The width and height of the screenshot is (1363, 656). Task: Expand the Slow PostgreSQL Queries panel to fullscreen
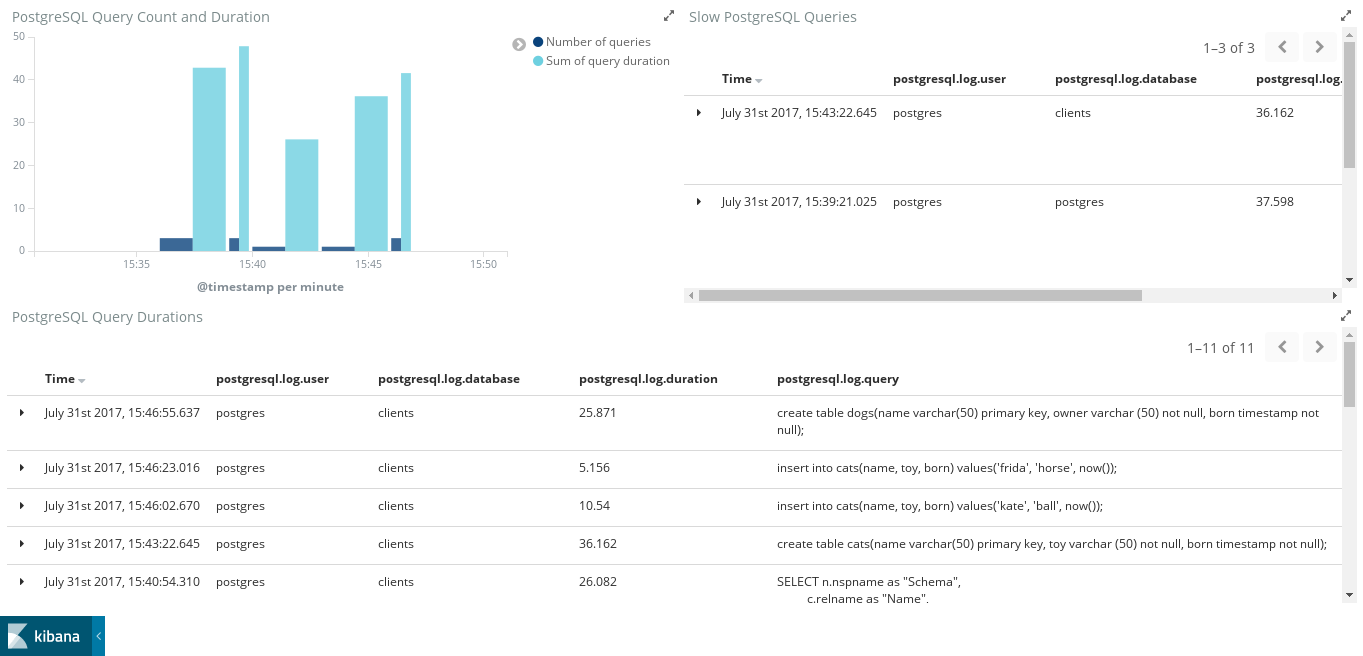(1346, 14)
